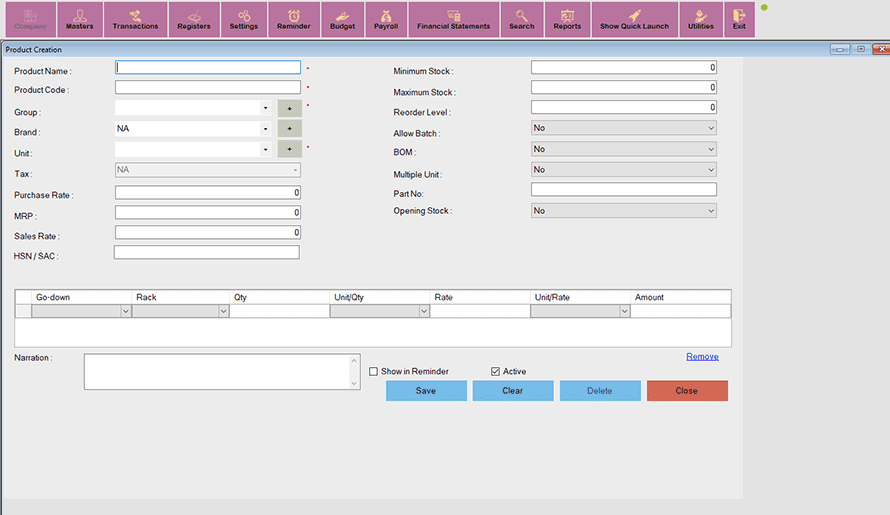Screen dimensions: 890x515
Task: Expand the Brand dropdown showing NA
Action: tap(265, 129)
